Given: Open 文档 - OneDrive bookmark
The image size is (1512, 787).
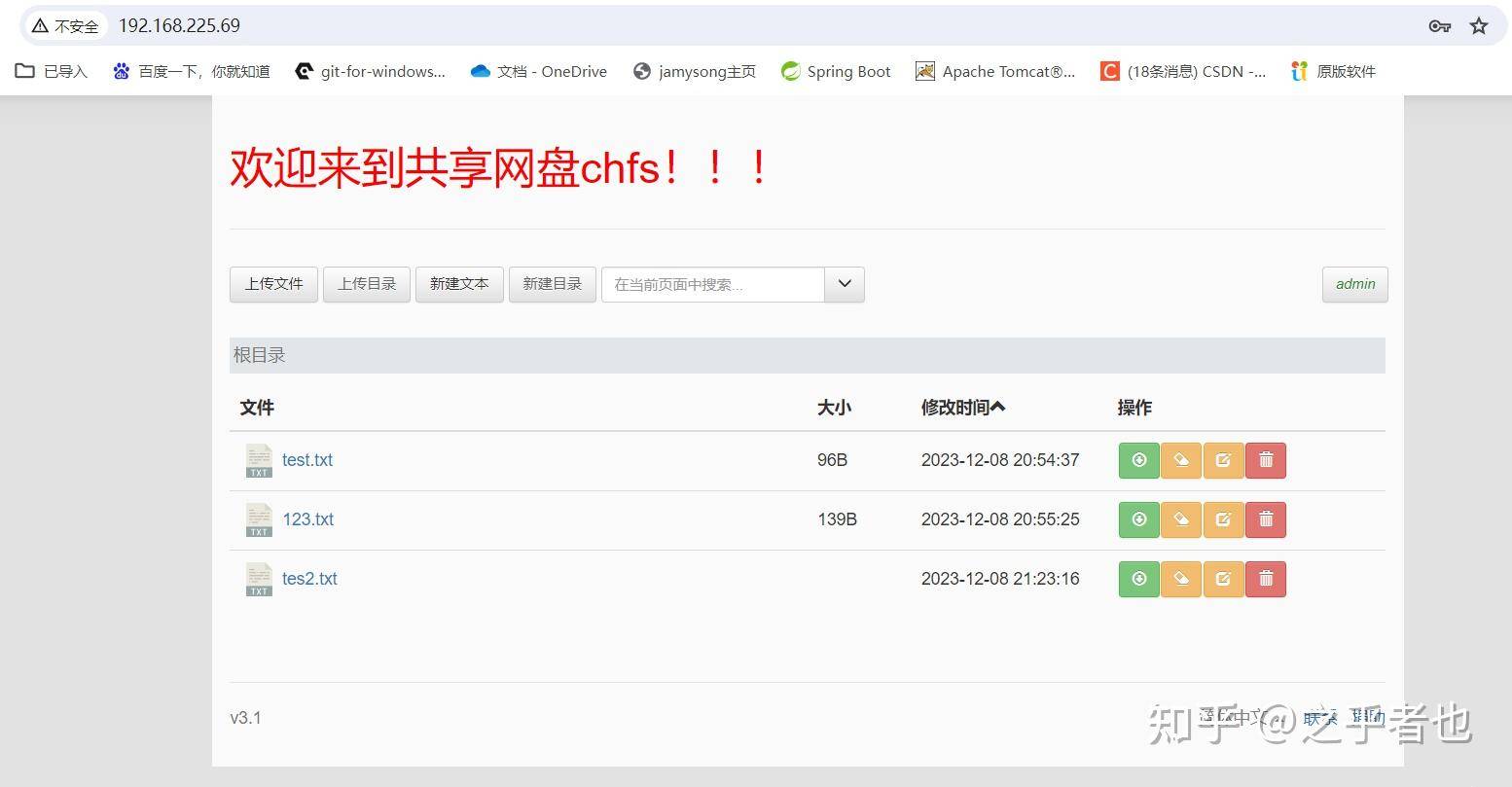Looking at the screenshot, I should point(538,71).
